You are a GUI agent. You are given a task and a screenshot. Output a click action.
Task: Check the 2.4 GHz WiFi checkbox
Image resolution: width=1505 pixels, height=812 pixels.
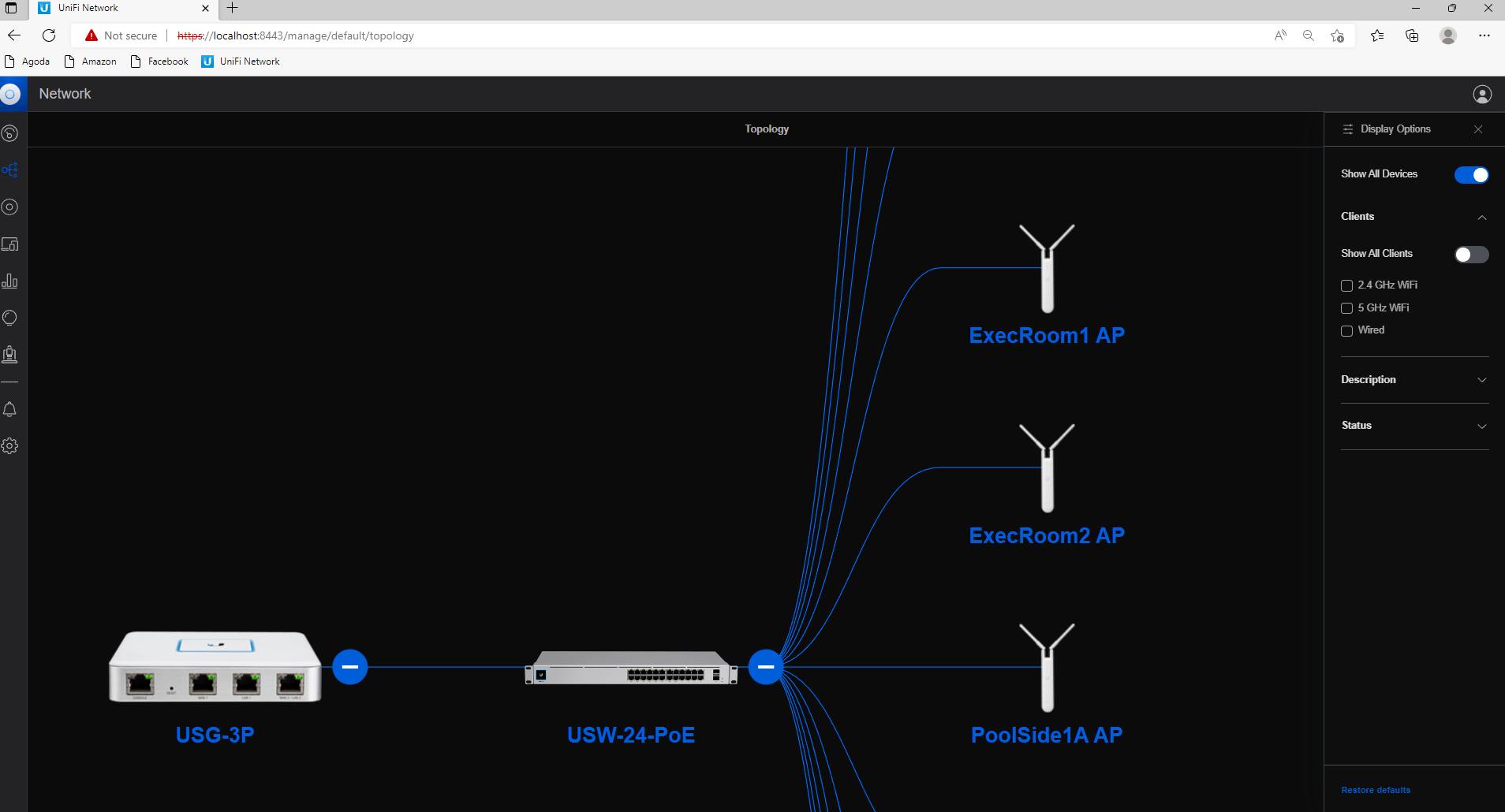coord(1346,285)
